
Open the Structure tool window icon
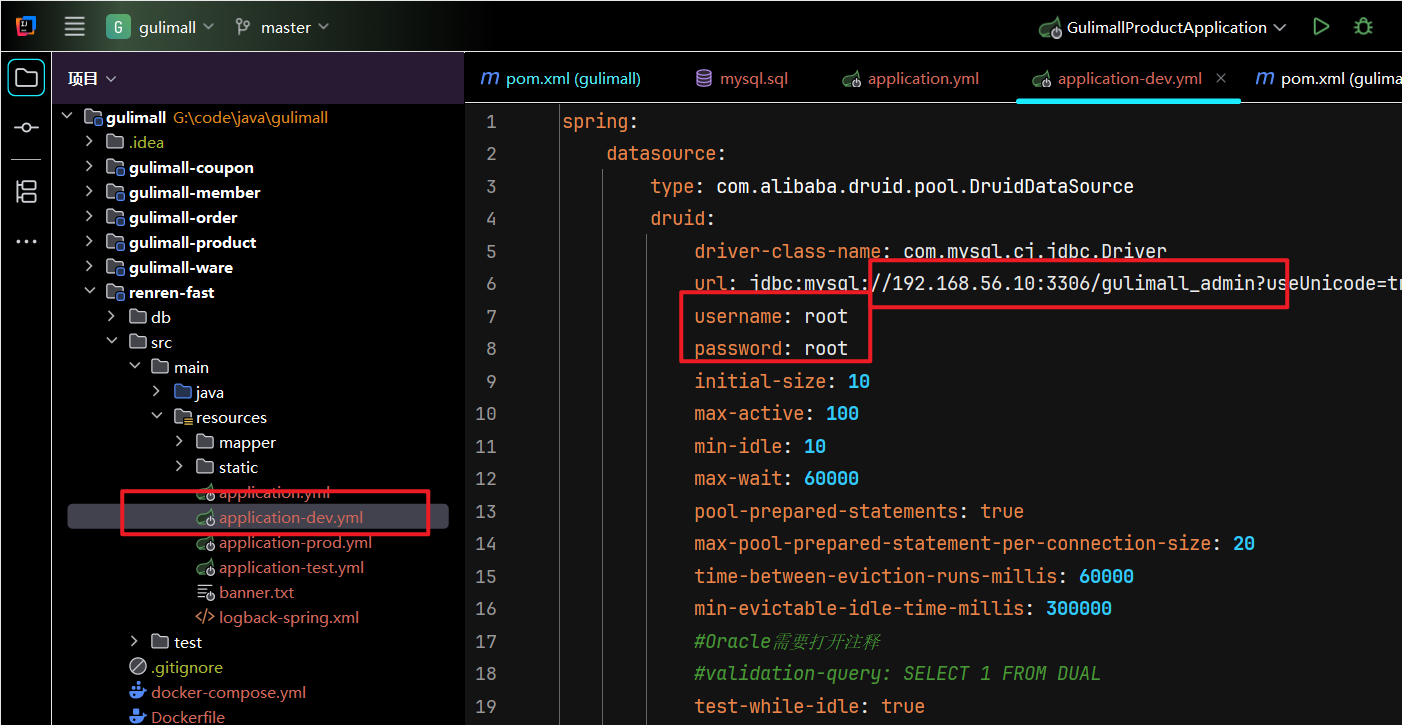(x=26, y=192)
